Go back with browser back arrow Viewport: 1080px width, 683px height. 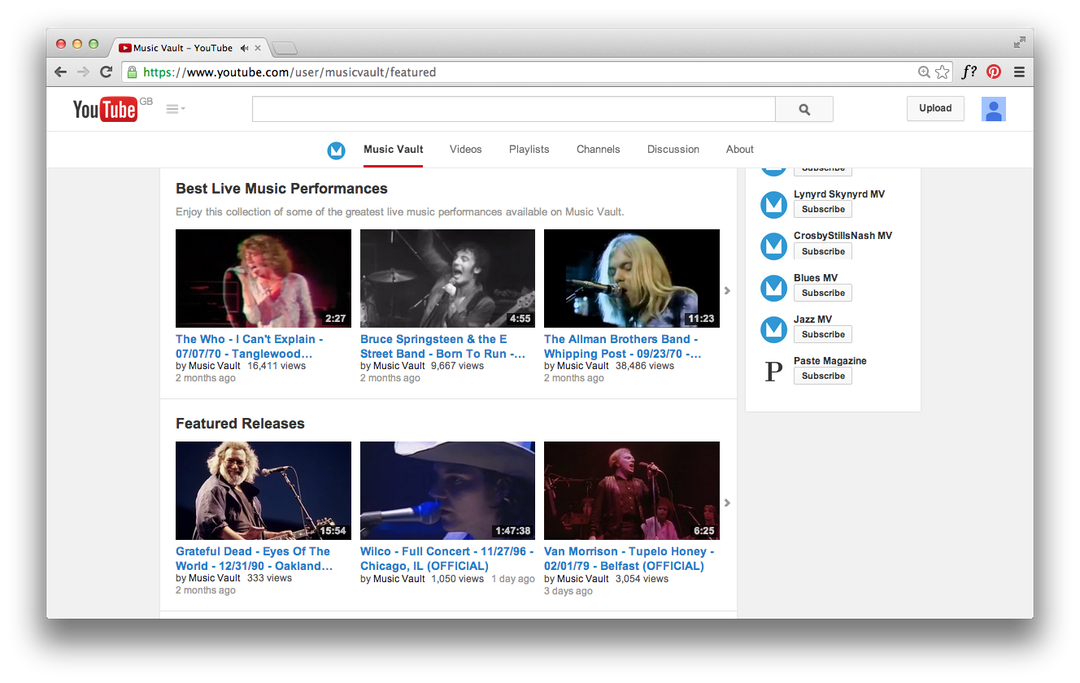tap(61, 72)
